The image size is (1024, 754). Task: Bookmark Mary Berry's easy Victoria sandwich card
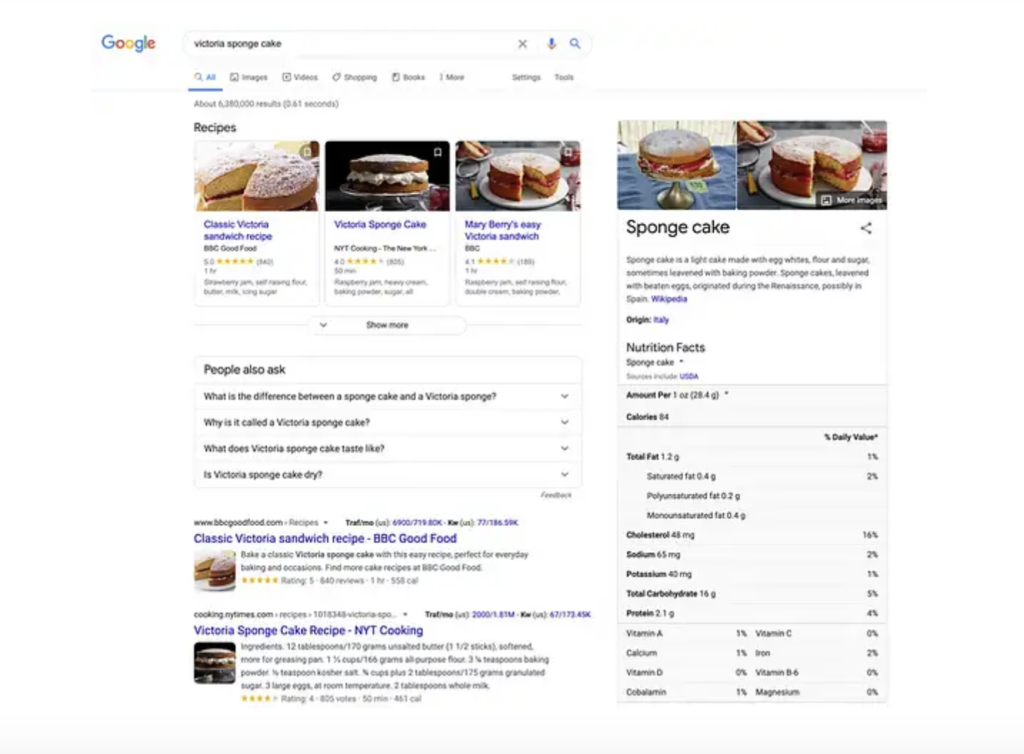[x=568, y=152]
